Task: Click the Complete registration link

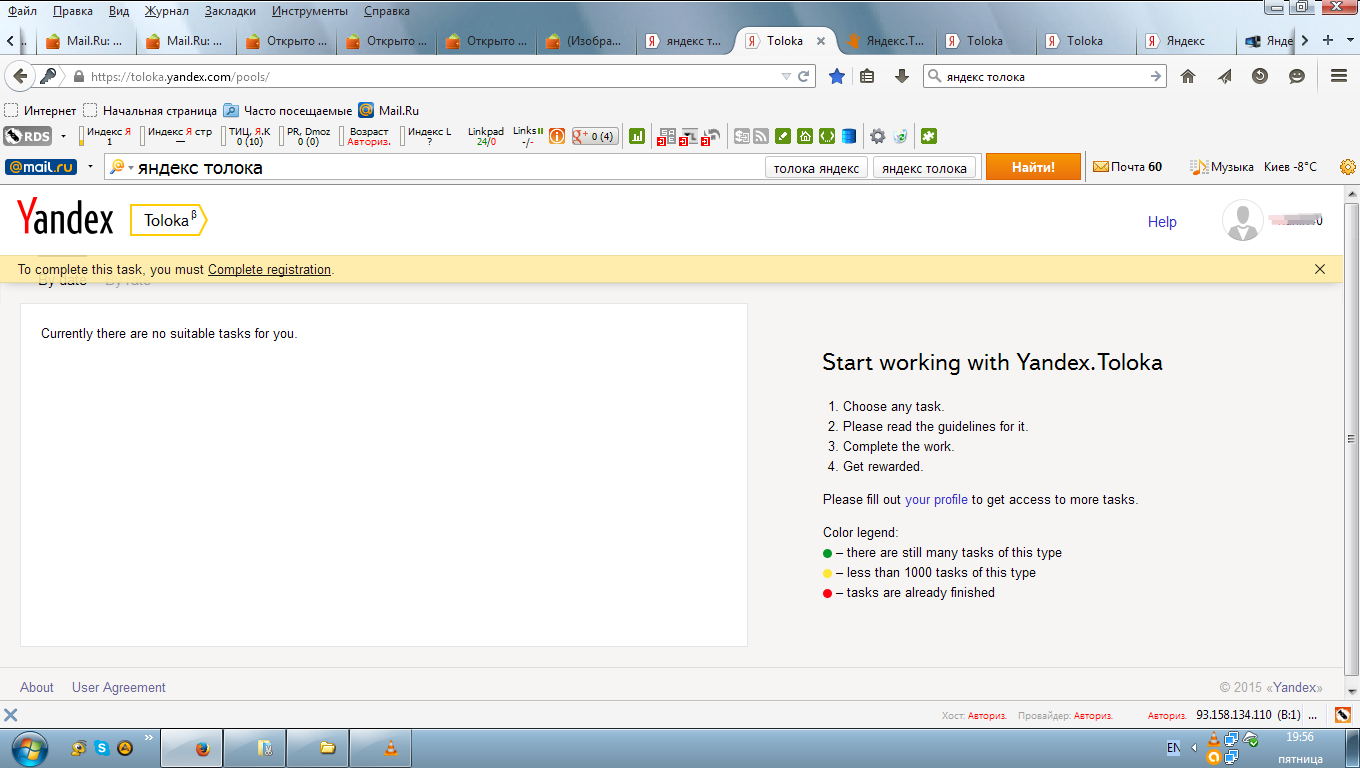Action: 269,269
